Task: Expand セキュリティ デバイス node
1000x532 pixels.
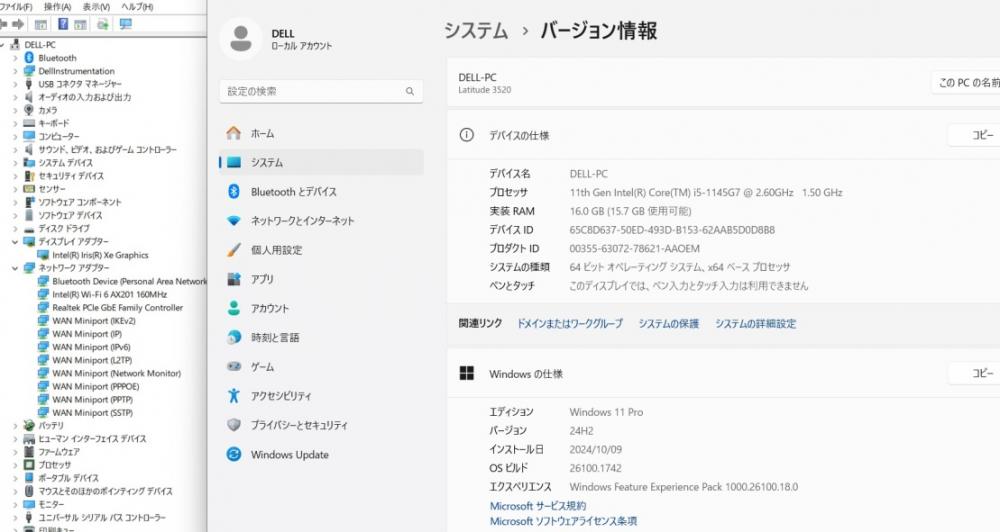Action: point(15,176)
